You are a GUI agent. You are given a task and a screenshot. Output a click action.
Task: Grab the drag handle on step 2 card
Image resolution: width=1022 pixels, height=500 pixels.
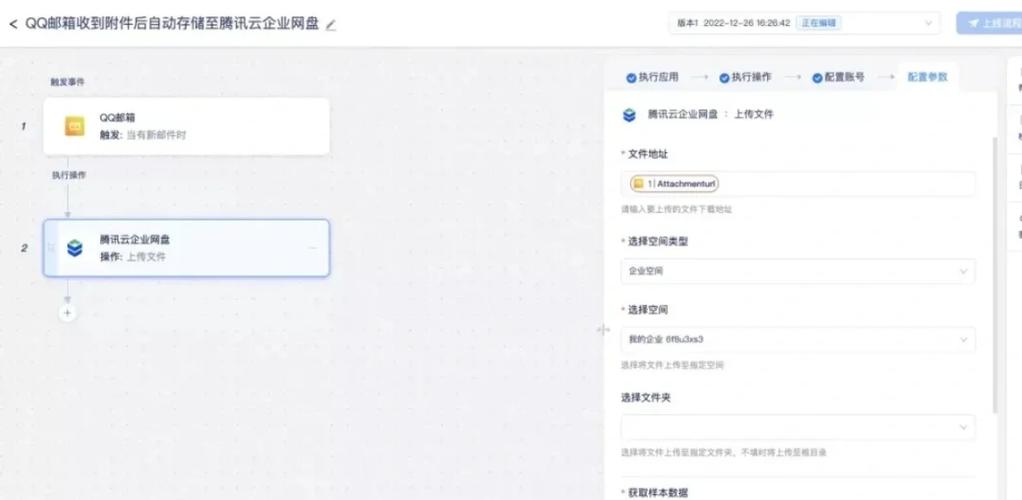pos(51,248)
